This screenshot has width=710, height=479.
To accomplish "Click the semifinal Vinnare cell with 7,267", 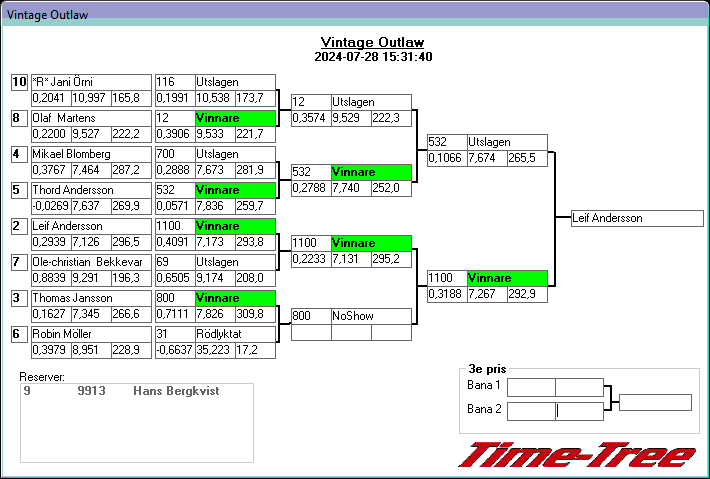I will [507, 278].
